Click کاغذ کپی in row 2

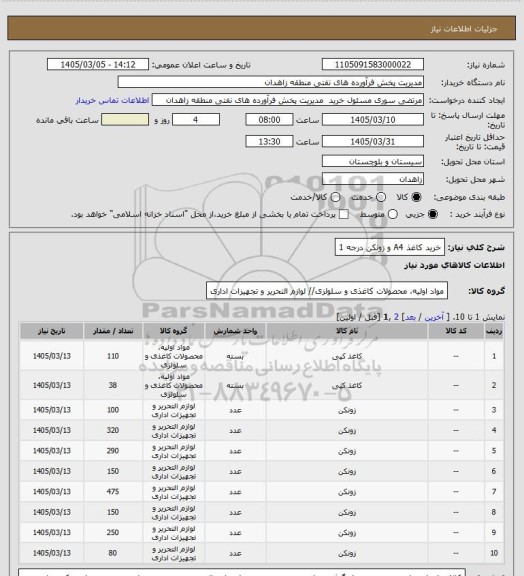tap(347, 385)
